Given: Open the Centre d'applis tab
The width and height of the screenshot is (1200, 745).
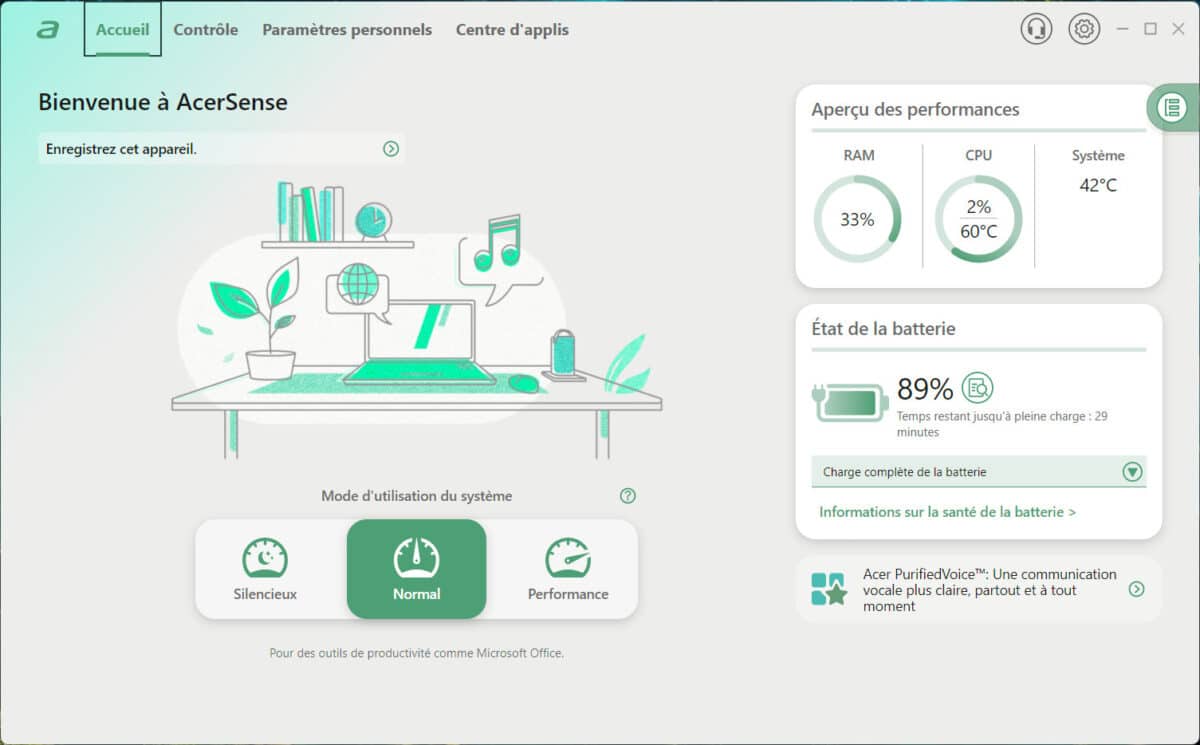Looking at the screenshot, I should click(512, 29).
